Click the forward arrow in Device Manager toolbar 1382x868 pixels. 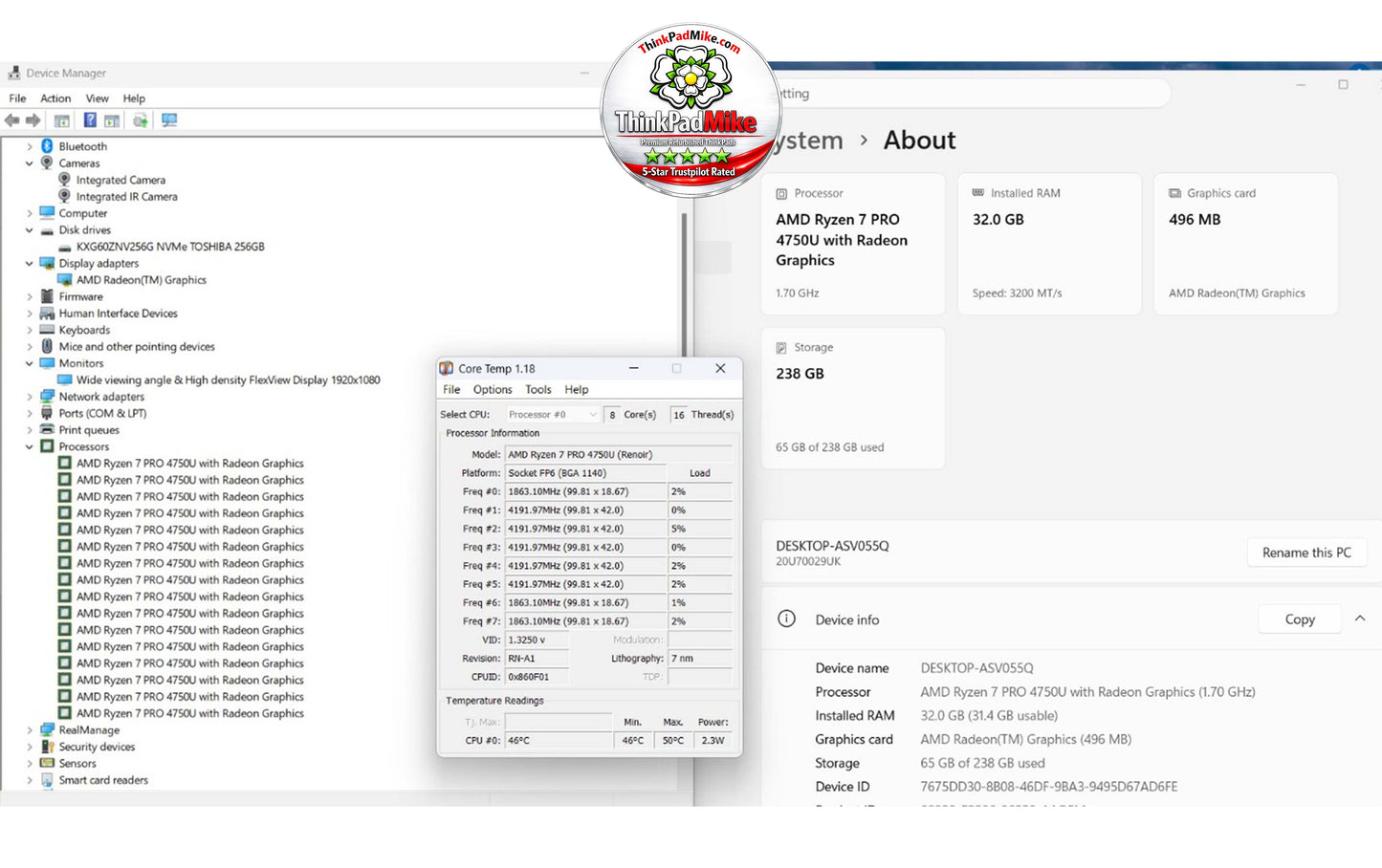[x=33, y=120]
